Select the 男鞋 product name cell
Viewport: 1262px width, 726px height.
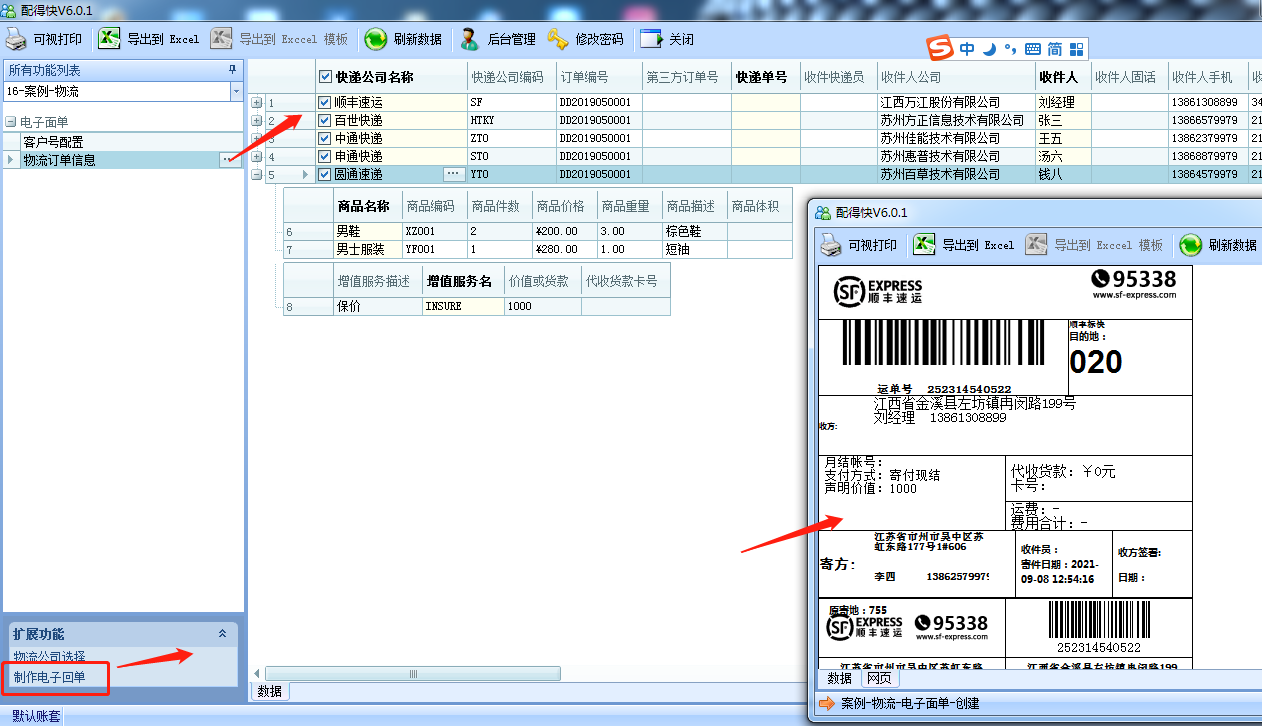tap(366, 231)
